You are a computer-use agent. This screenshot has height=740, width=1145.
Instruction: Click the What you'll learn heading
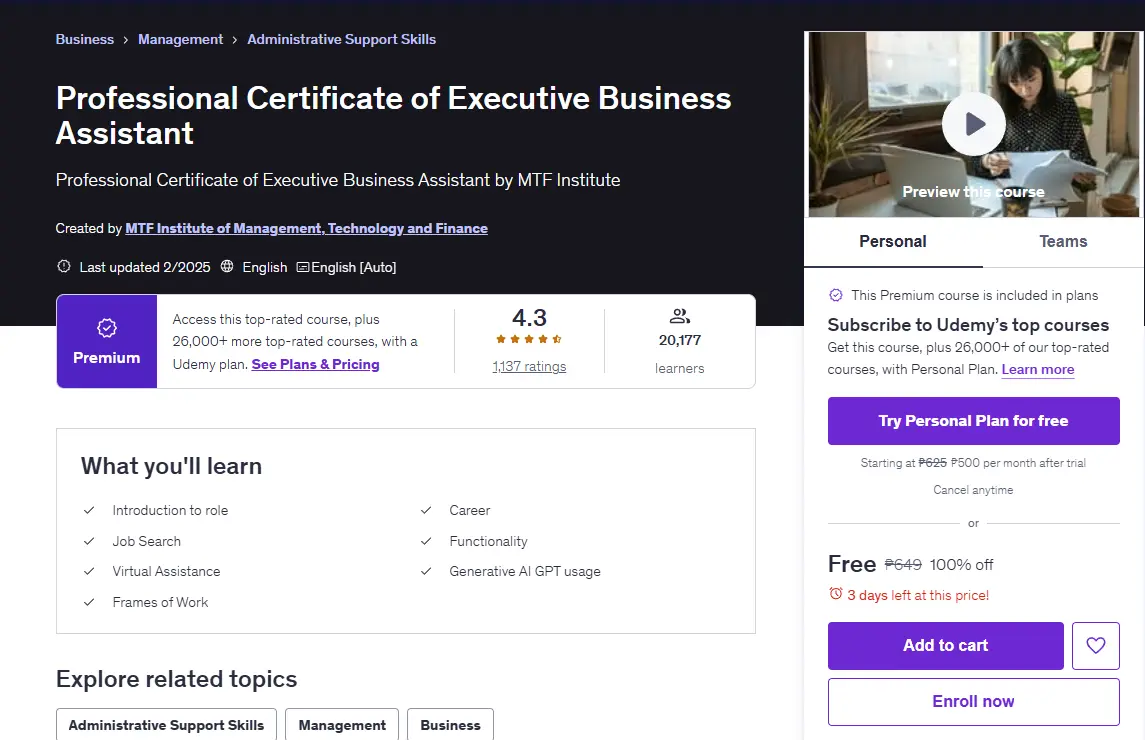(x=171, y=466)
